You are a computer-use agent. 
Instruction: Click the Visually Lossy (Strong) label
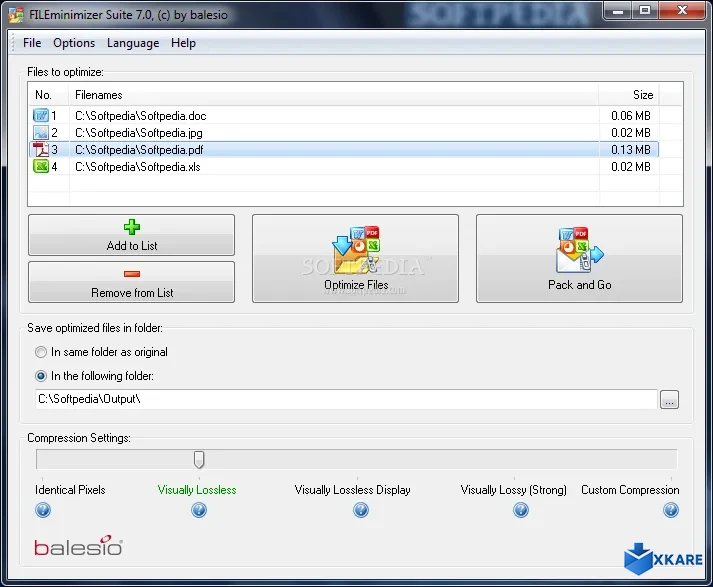point(514,490)
